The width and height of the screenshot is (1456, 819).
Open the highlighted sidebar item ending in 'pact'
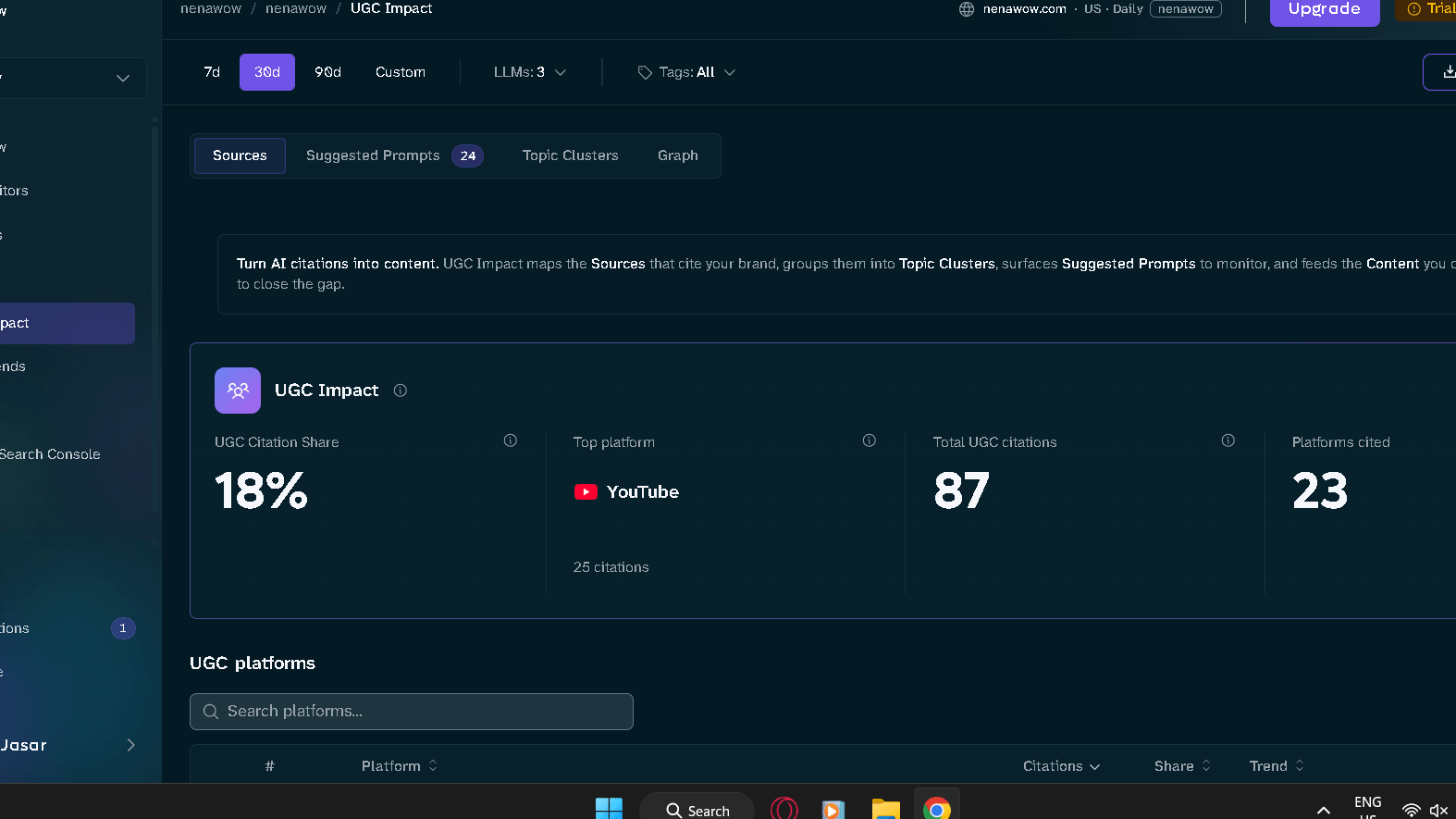[x=67, y=323]
